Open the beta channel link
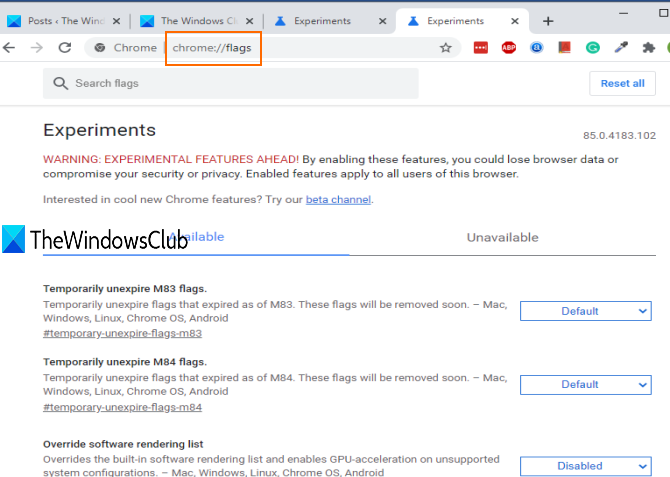Screen dimensions: 670x477 pyautogui.click(x=338, y=200)
